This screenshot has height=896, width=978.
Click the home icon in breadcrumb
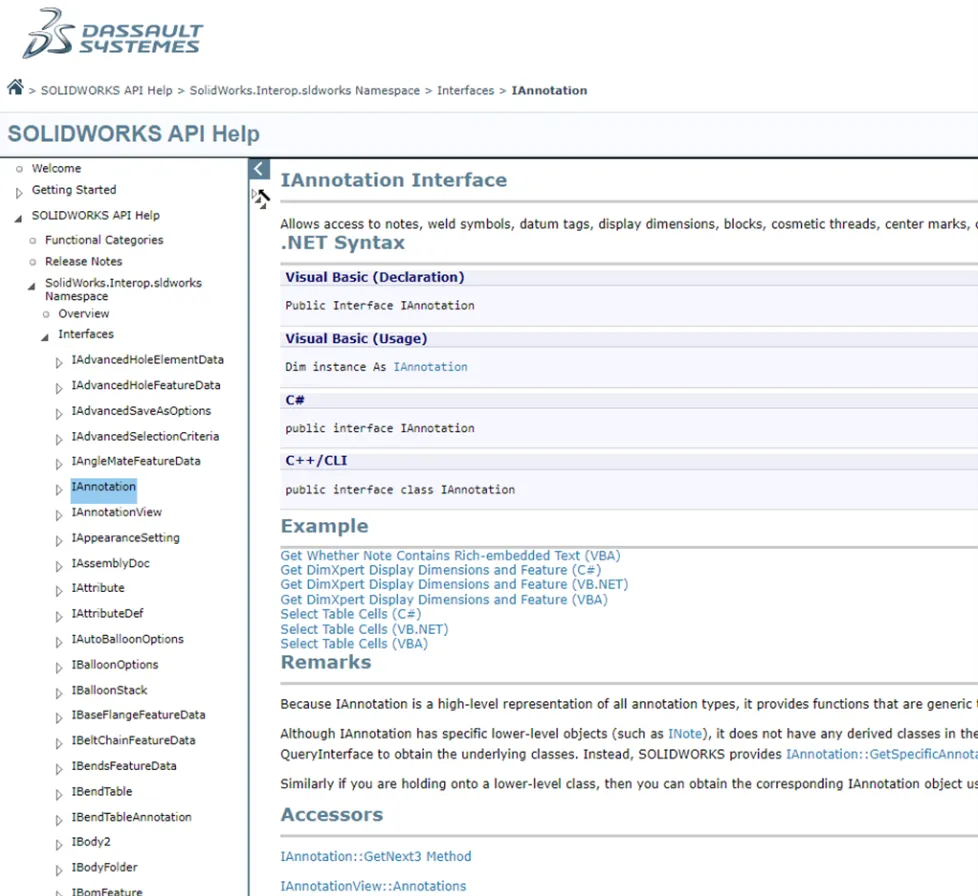(16, 87)
